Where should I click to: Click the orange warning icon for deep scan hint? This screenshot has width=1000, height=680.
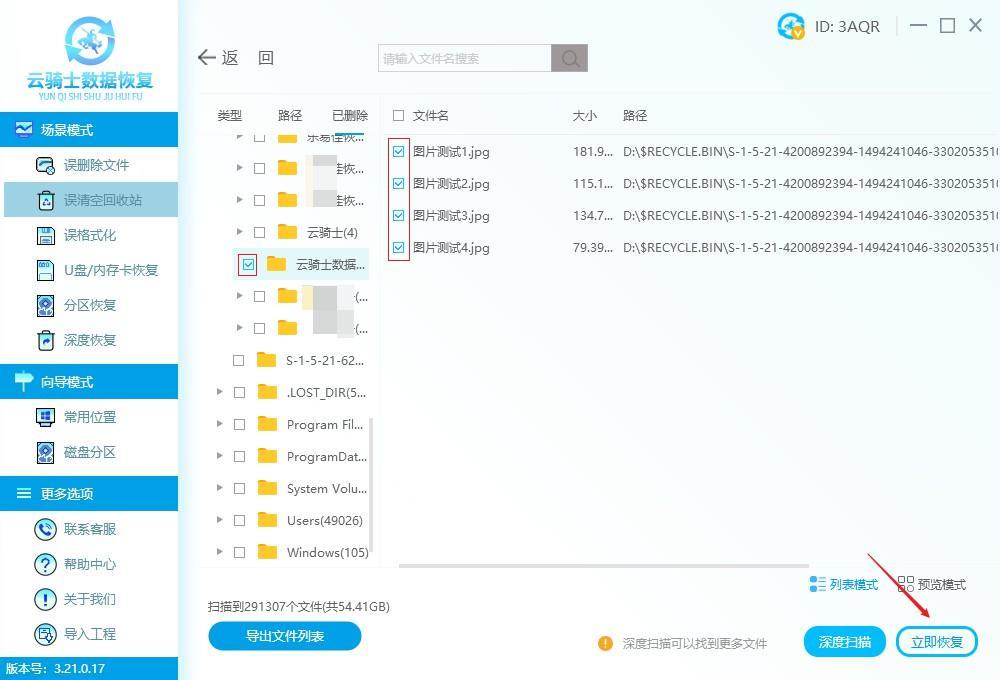(x=605, y=644)
